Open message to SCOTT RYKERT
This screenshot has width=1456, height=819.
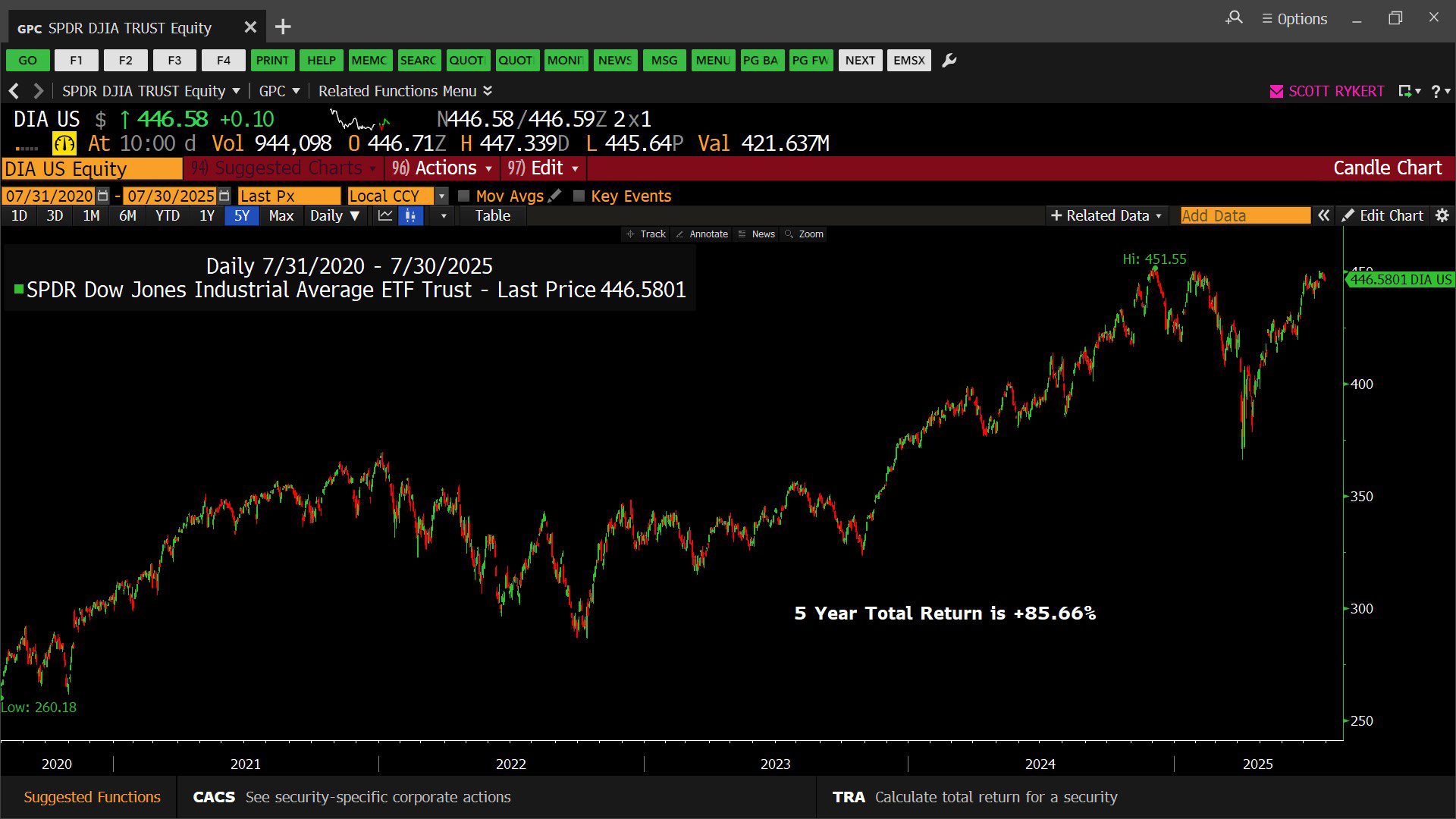point(1336,91)
